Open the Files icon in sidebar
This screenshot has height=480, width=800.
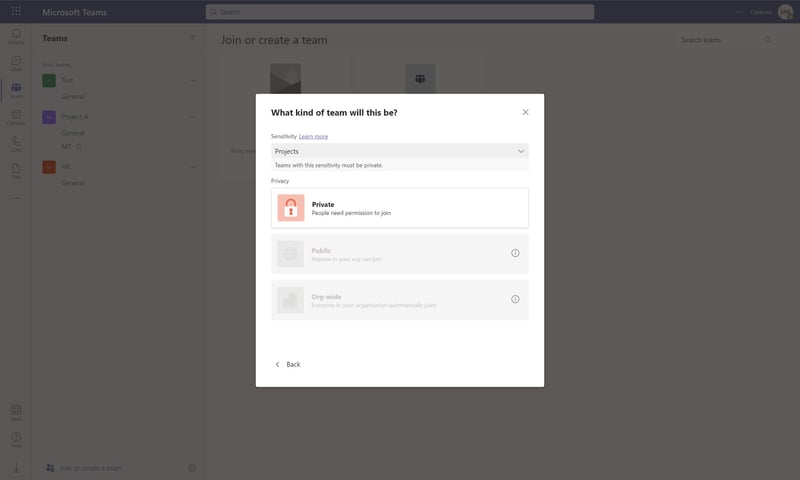pos(16,170)
